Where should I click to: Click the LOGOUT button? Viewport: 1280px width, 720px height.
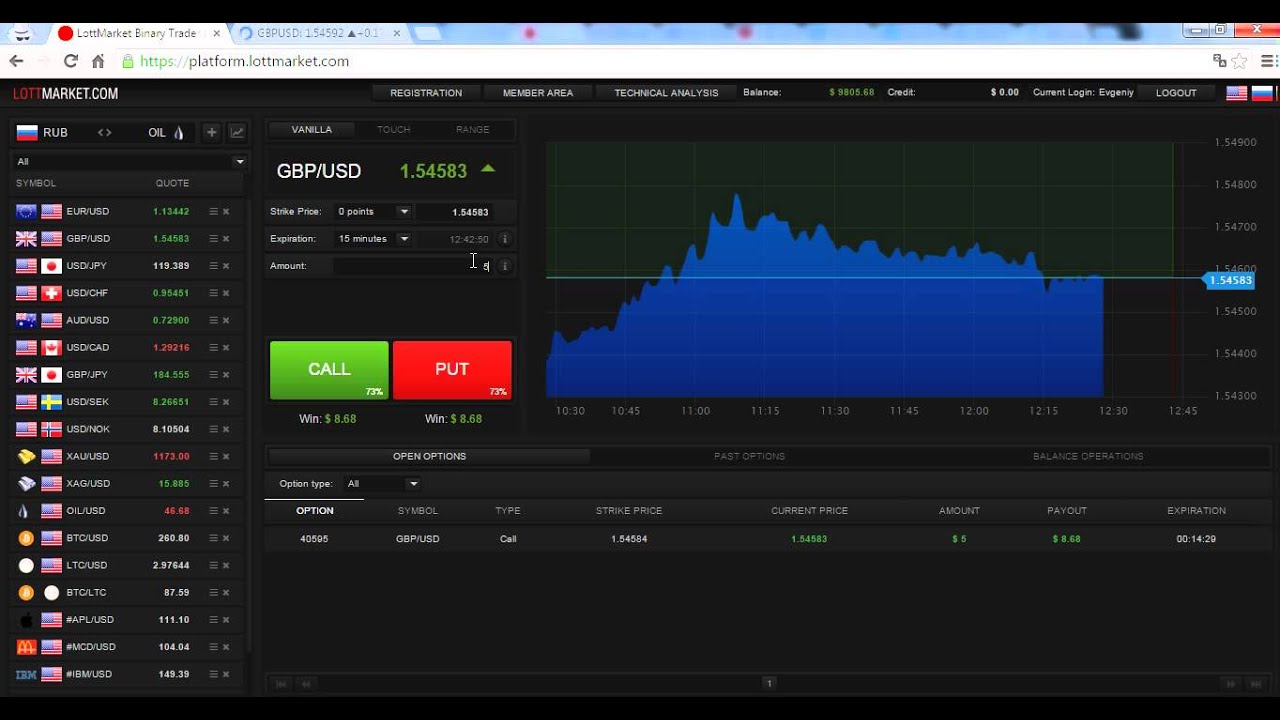pyautogui.click(x=1176, y=92)
